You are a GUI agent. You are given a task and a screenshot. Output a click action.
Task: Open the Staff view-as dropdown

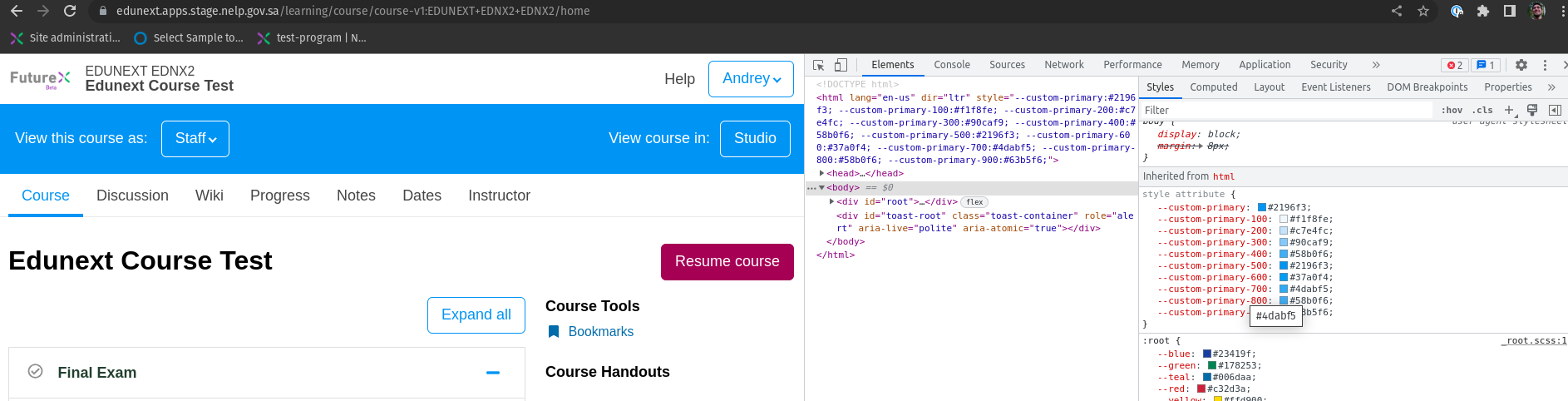pos(195,138)
